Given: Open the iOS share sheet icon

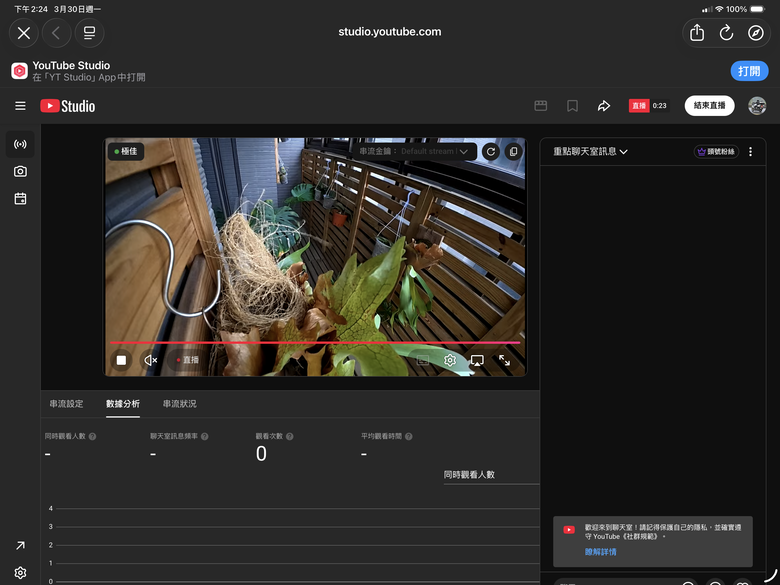Looking at the screenshot, I should (x=697, y=33).
